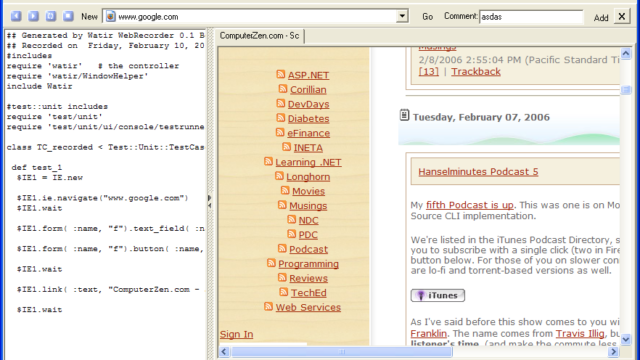This screenshot has height=360, width=640.
Task: Select the ComputerZen.com browser tab
Action: click(x=260, y=36)
